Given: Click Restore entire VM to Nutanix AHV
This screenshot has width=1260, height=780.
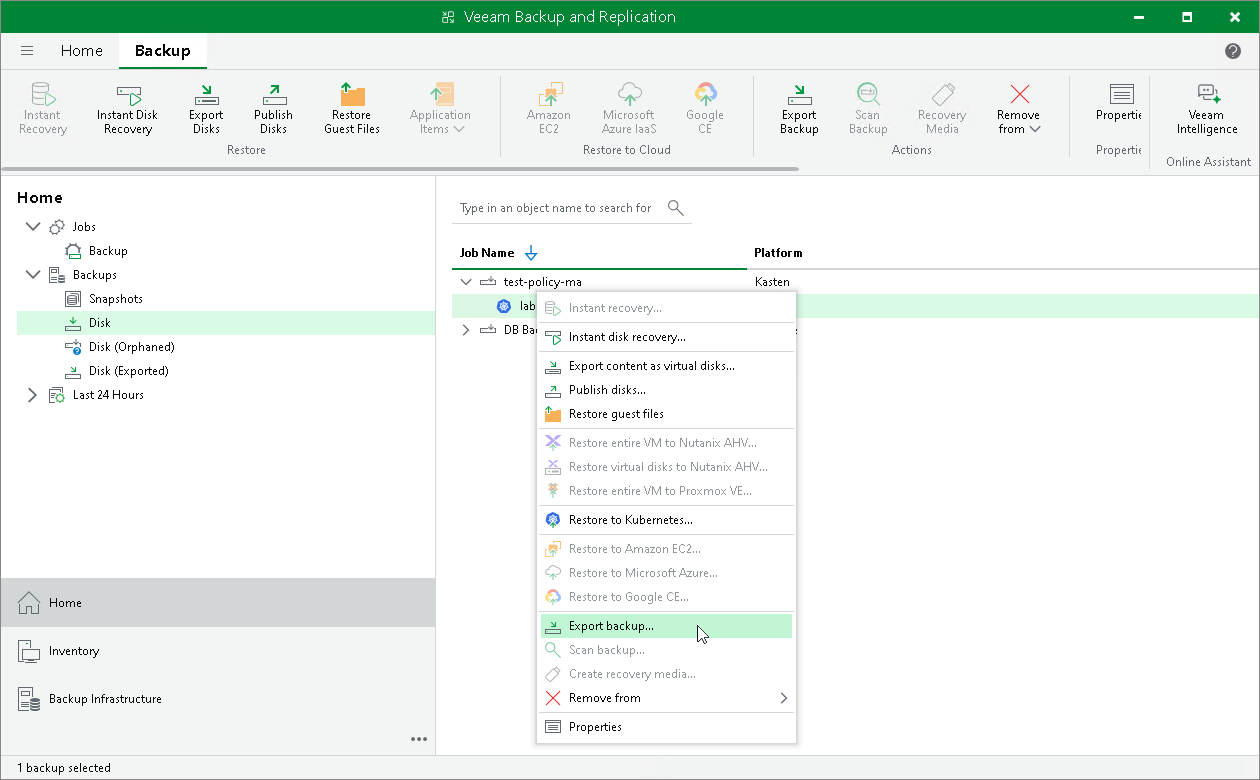Looking at the screenshot, I should [x=666, y=443].
